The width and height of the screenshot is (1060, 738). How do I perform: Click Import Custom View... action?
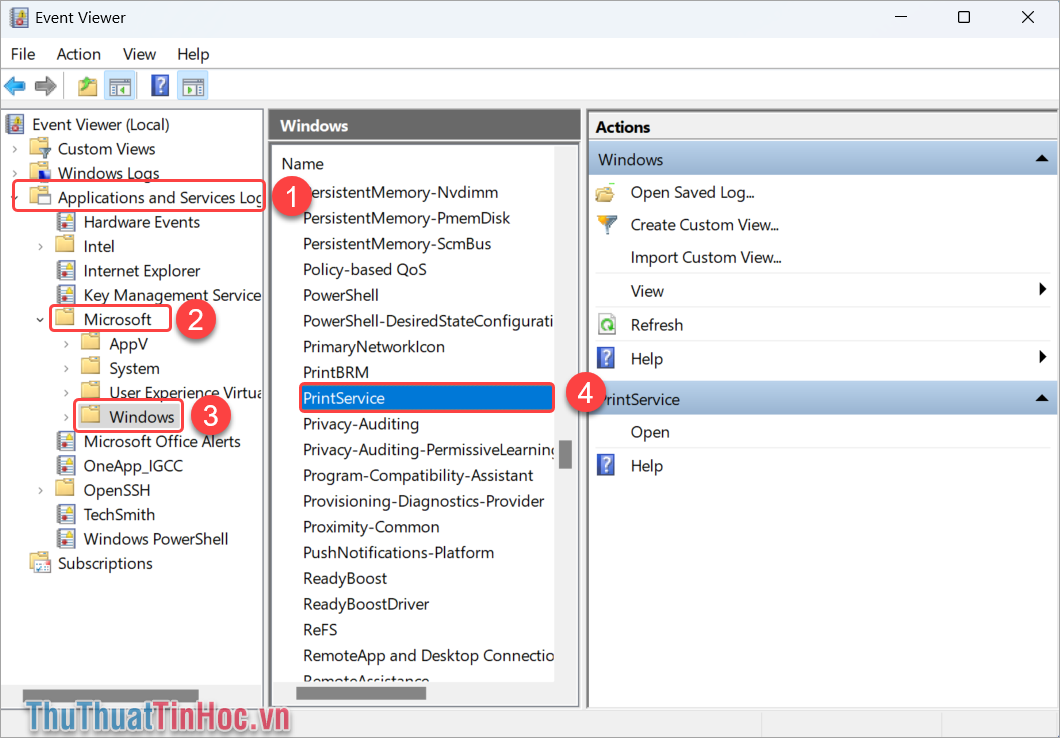tap(706, 257)
